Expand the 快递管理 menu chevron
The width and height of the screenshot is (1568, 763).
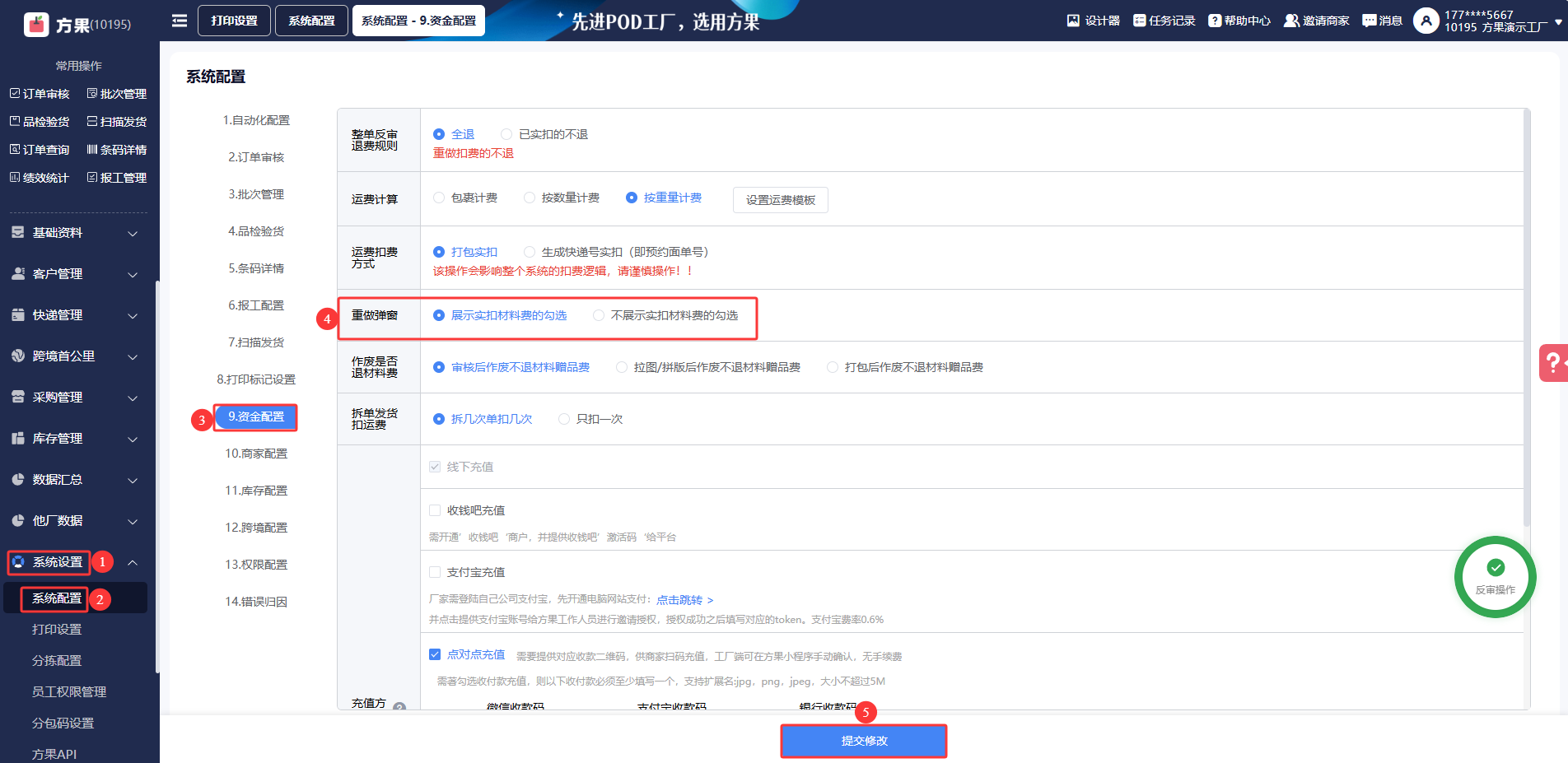[133, 316]
